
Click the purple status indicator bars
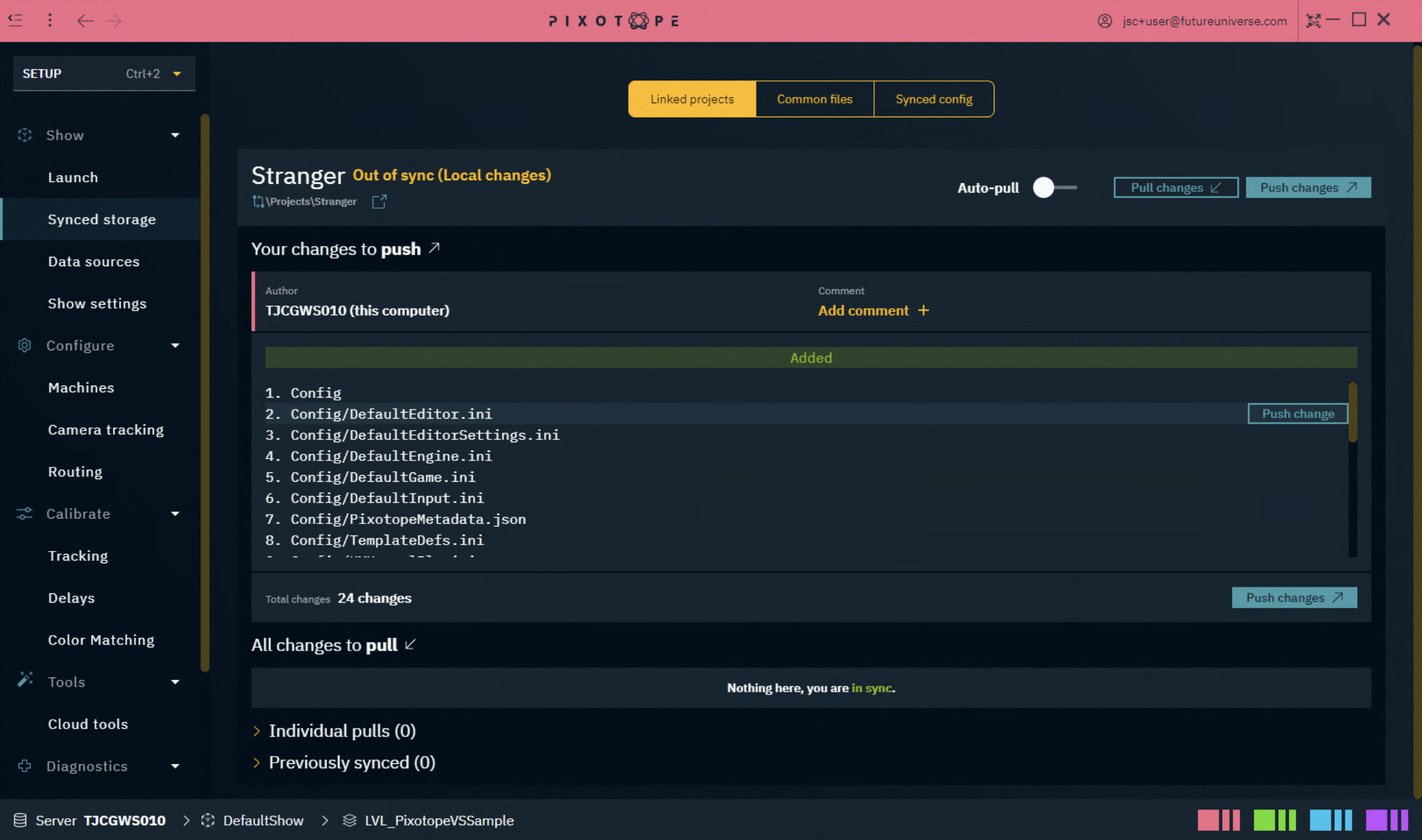click(x=1386, y=820)
